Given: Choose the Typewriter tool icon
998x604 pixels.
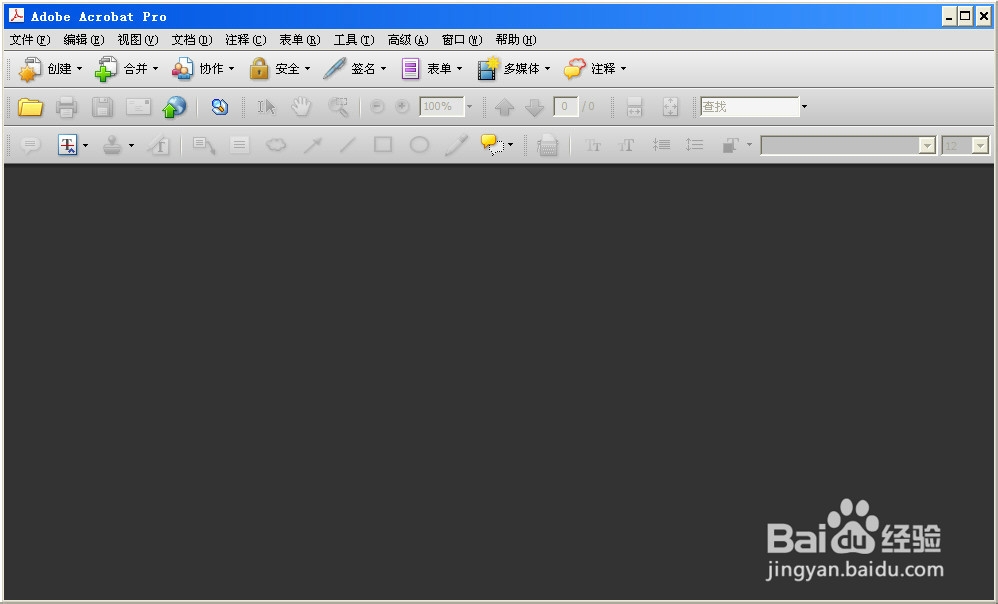Looking at the screenshot, I should (547, 146).
